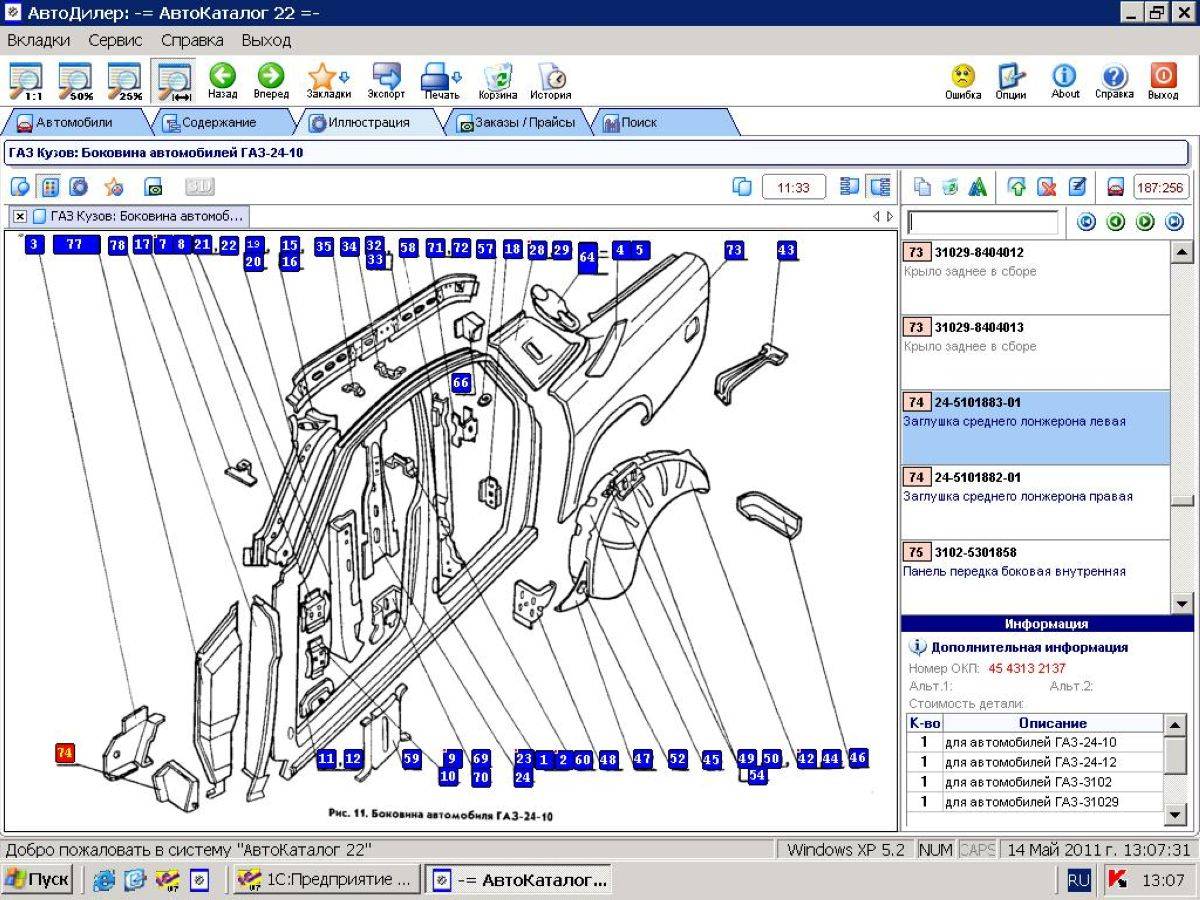Click the 11:33 counter box

point(794,187)
